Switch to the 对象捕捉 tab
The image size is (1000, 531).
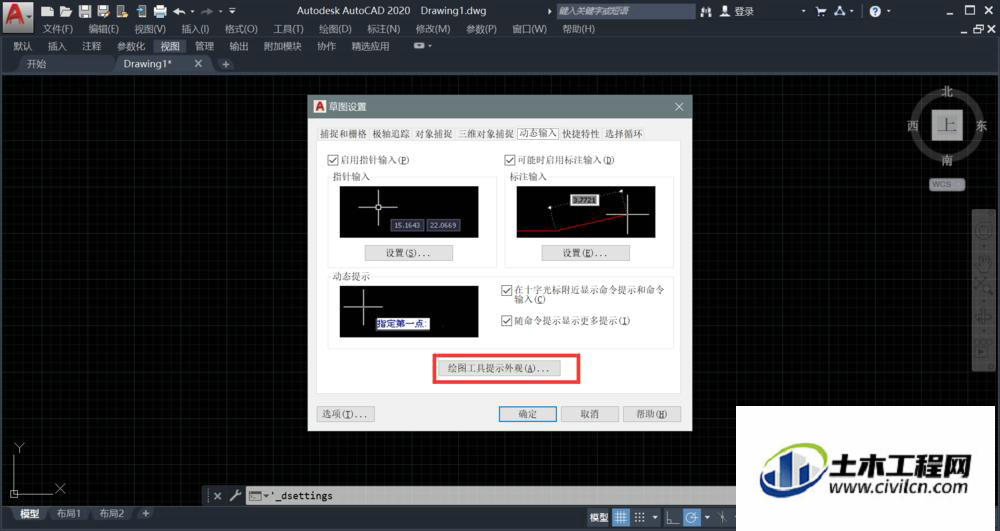(434, 134)
